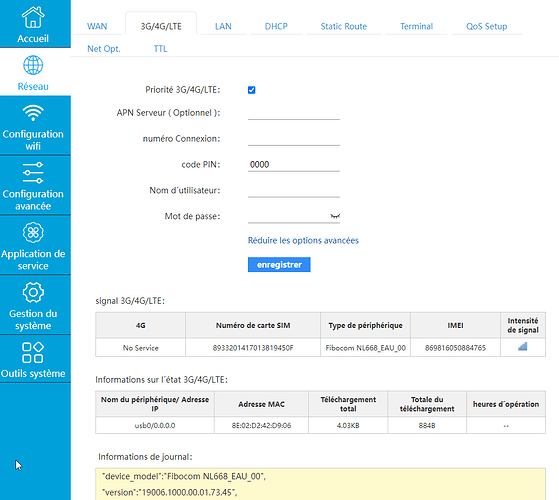
Task: Open the Static Route tab
Action: tap(344, 26)
